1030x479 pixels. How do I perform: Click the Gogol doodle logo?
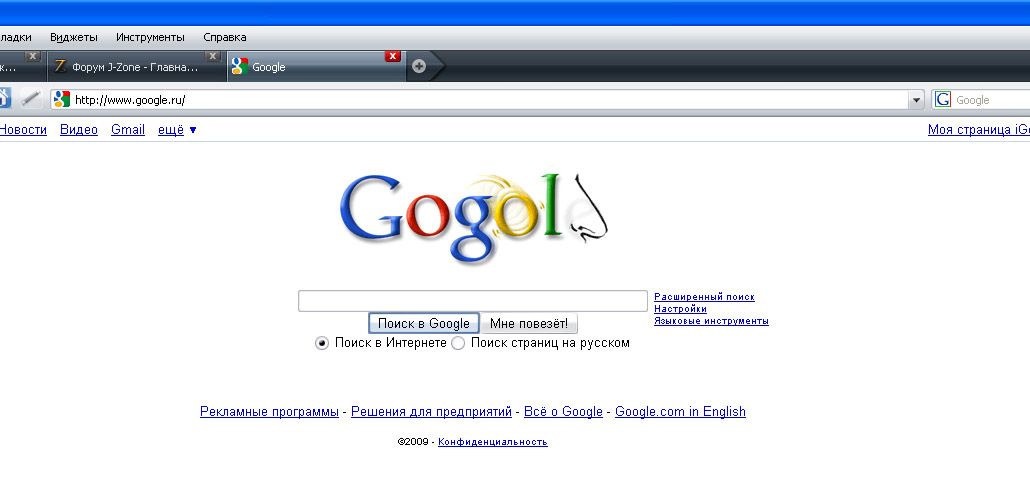(474, 219)
